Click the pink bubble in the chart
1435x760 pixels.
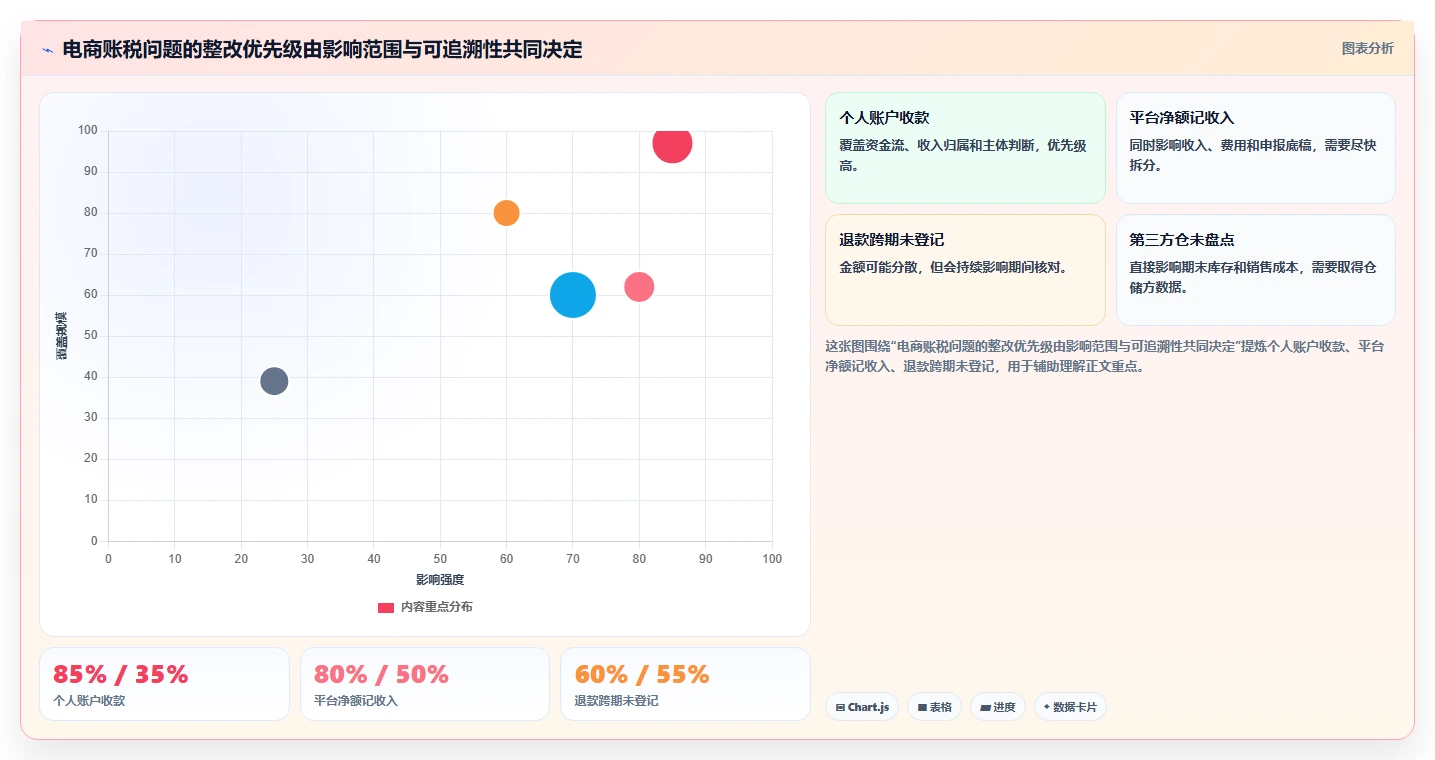pos(639,287)
